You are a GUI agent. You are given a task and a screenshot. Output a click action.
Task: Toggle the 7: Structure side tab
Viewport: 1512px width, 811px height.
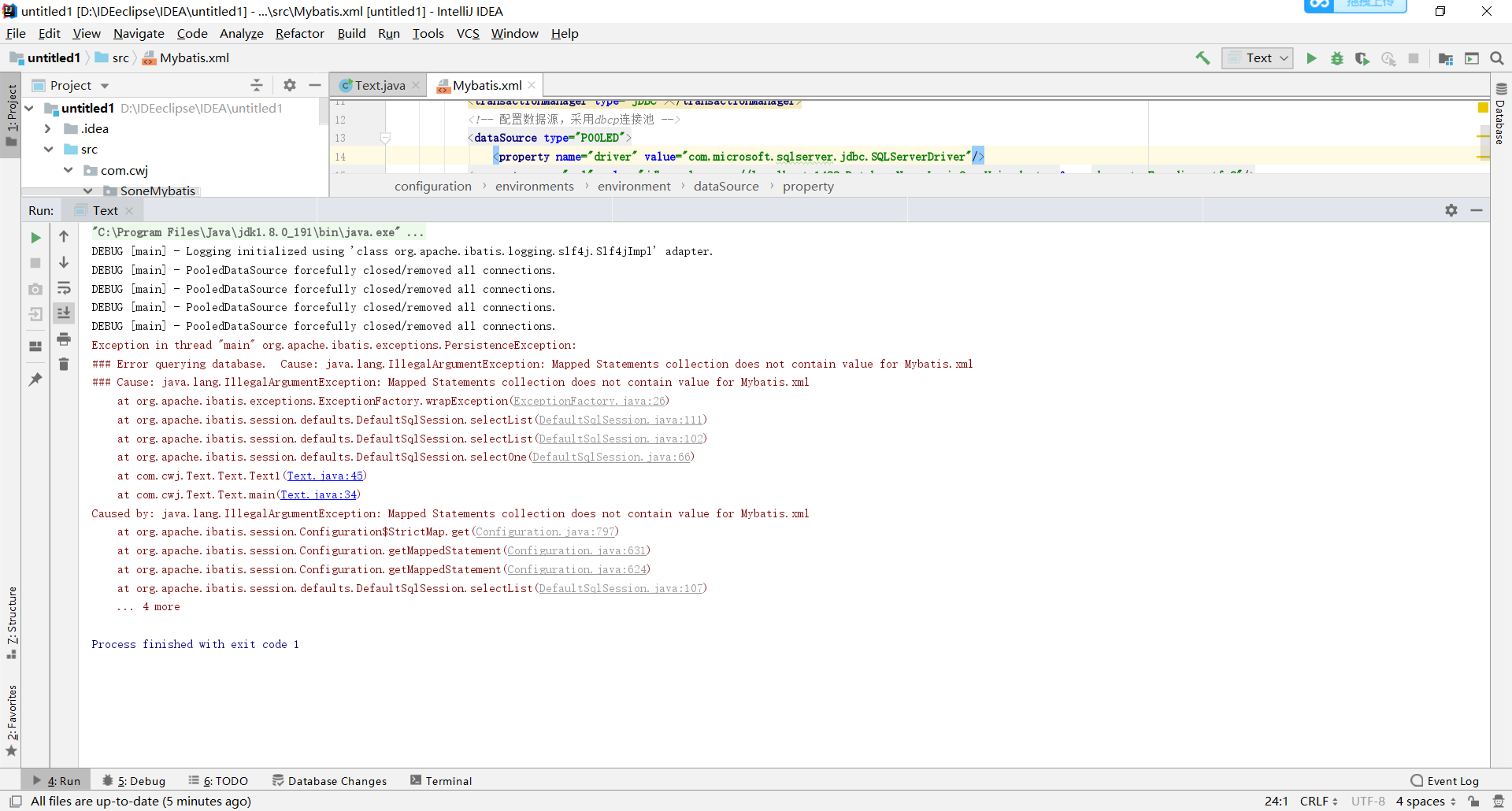click(x=12, y=622)
